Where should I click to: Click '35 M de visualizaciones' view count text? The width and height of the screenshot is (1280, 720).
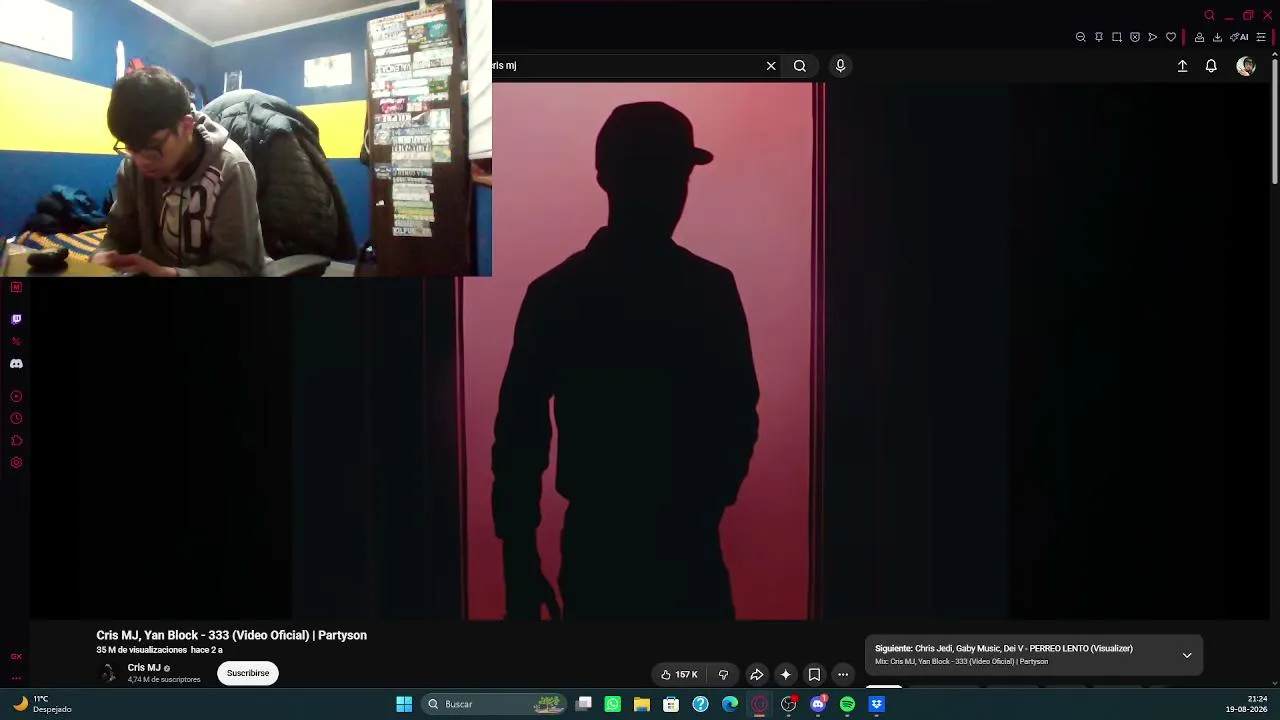[x=142, y=650]
